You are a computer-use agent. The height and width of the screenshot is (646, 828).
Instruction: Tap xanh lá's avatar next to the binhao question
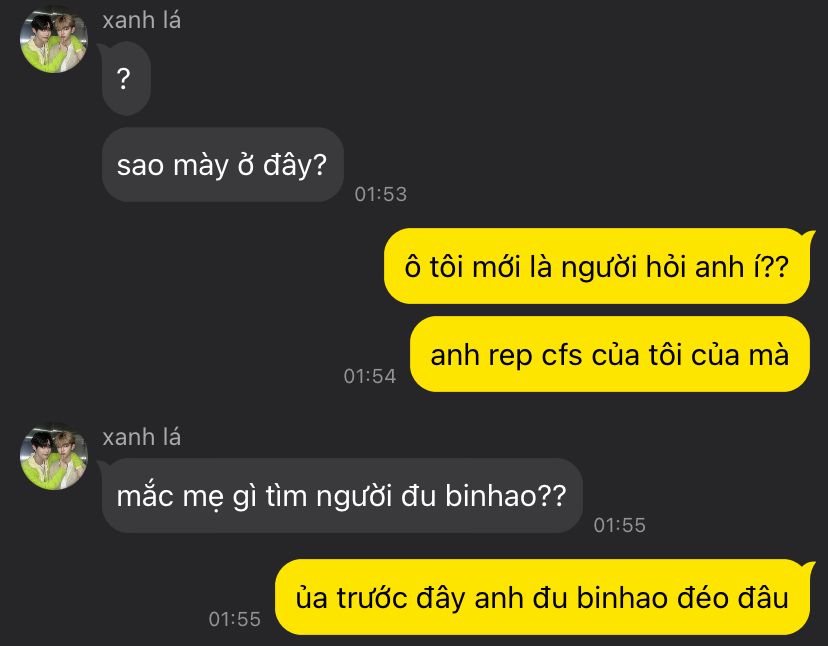tap(53, 457)
